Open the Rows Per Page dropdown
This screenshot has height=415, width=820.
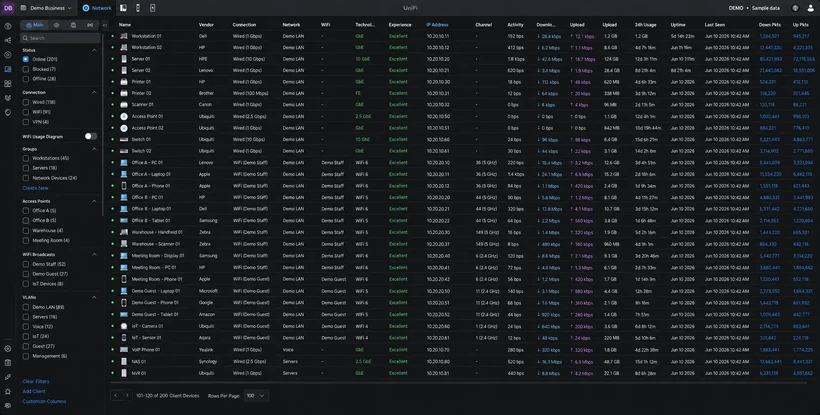click(256, 396)
